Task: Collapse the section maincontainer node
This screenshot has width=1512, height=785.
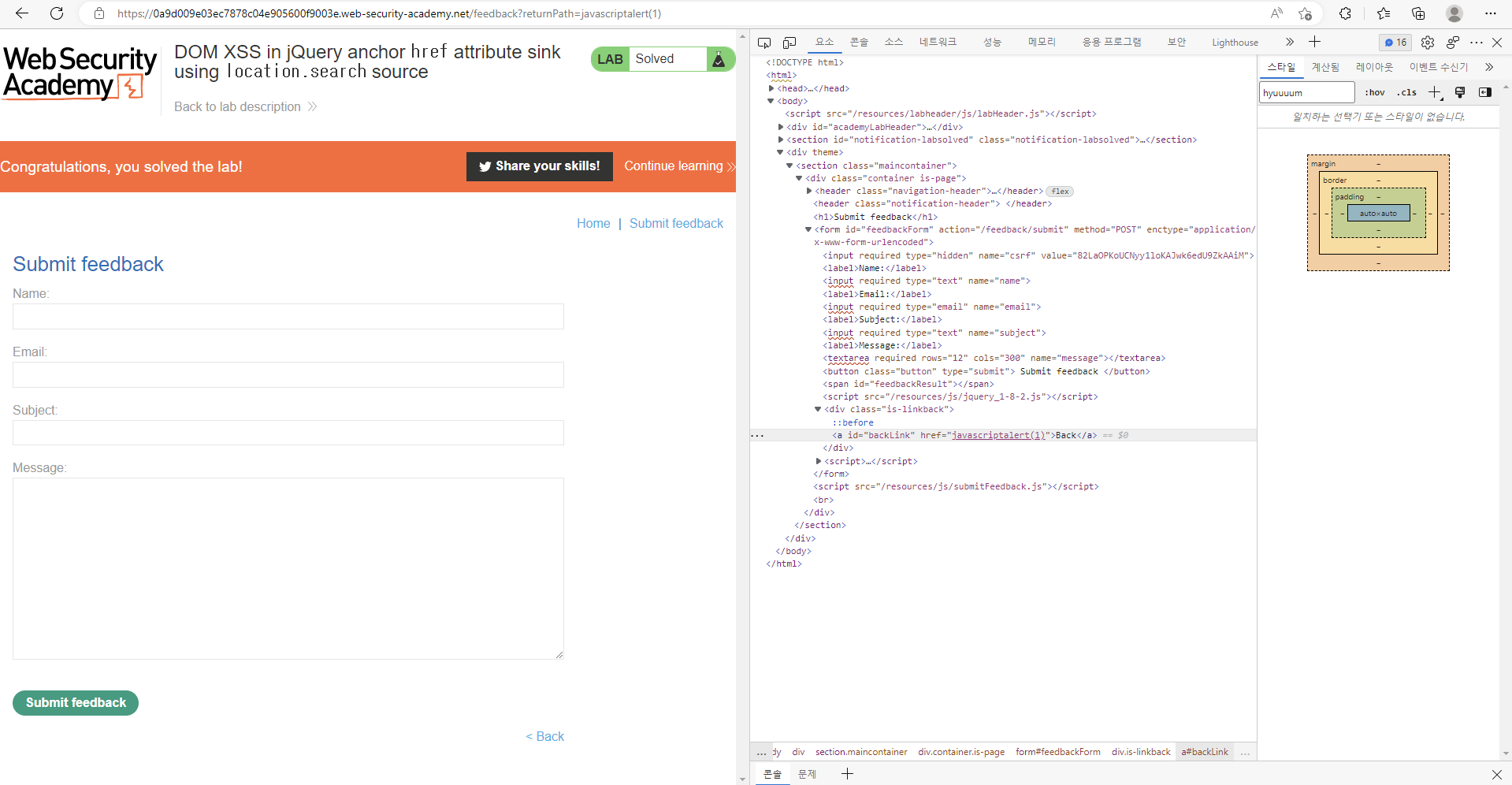Action: coord(789,166)
